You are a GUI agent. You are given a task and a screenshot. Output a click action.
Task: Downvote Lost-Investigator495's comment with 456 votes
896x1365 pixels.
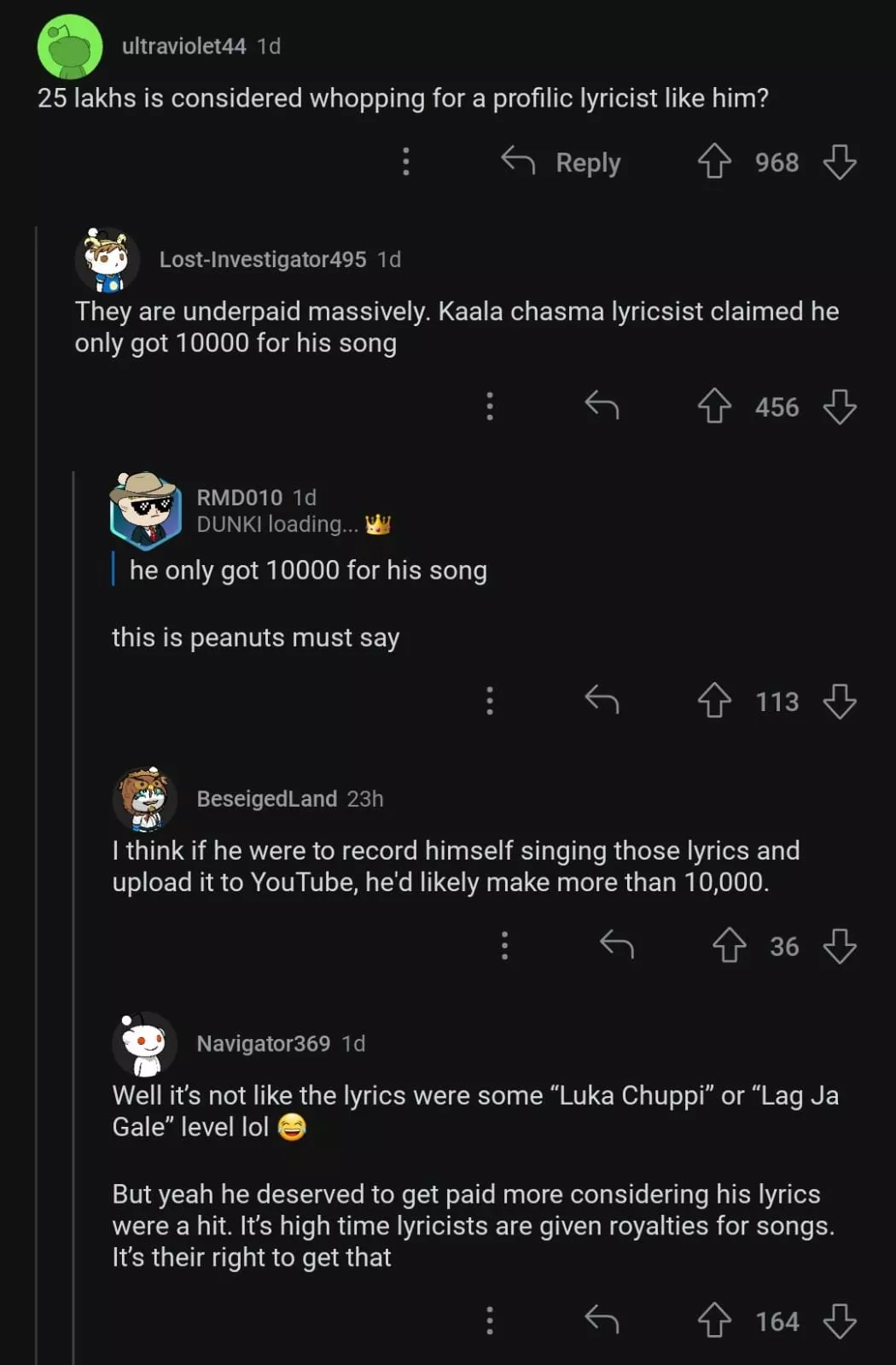(840, 406)
